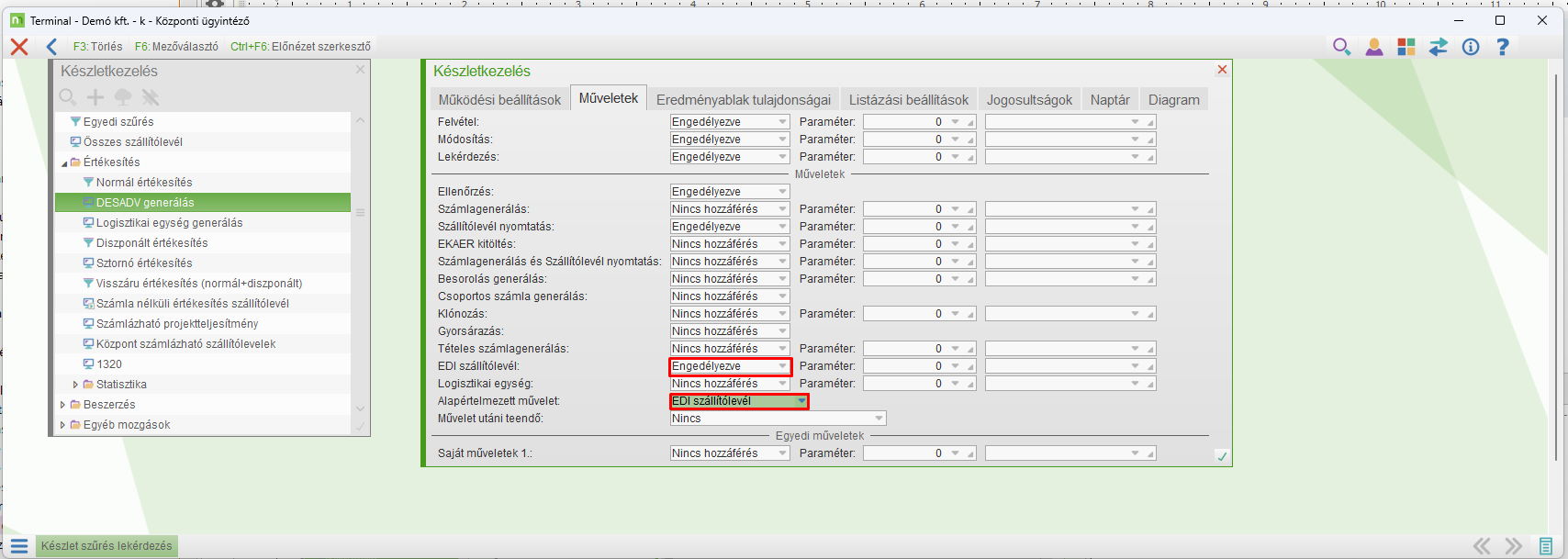Select Sztornó értékesítés tree item

click(x=203, y=263)
